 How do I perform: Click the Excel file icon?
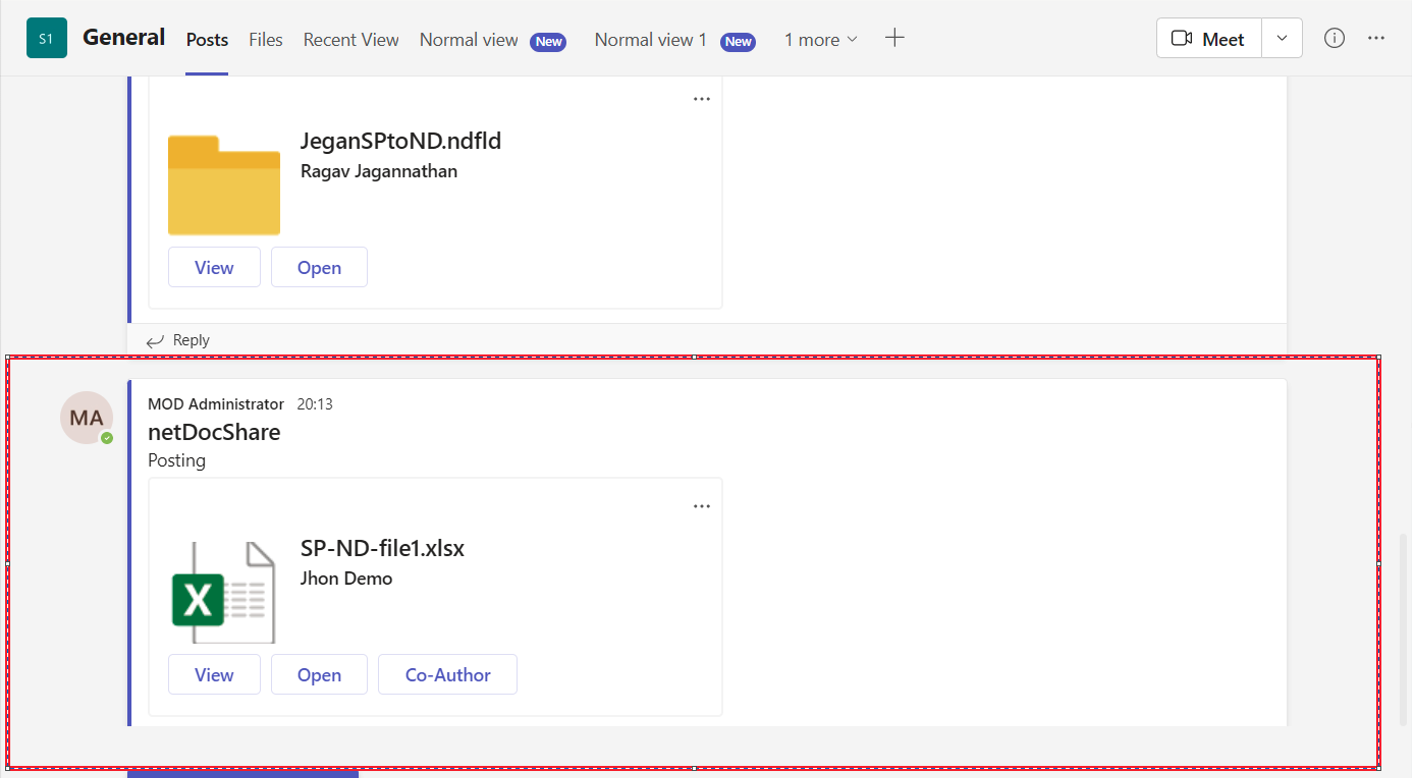tap(224, 592)
